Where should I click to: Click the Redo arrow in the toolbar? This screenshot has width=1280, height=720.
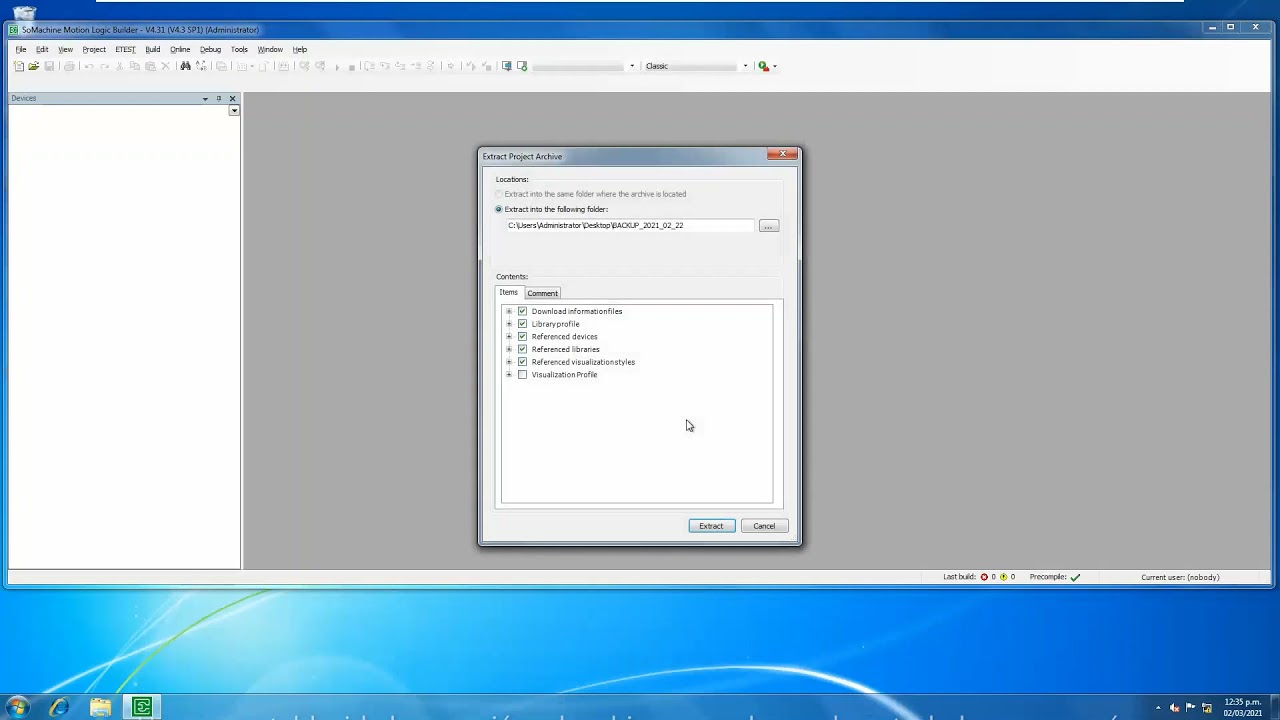pyautogui.click(x=104, y=66)
